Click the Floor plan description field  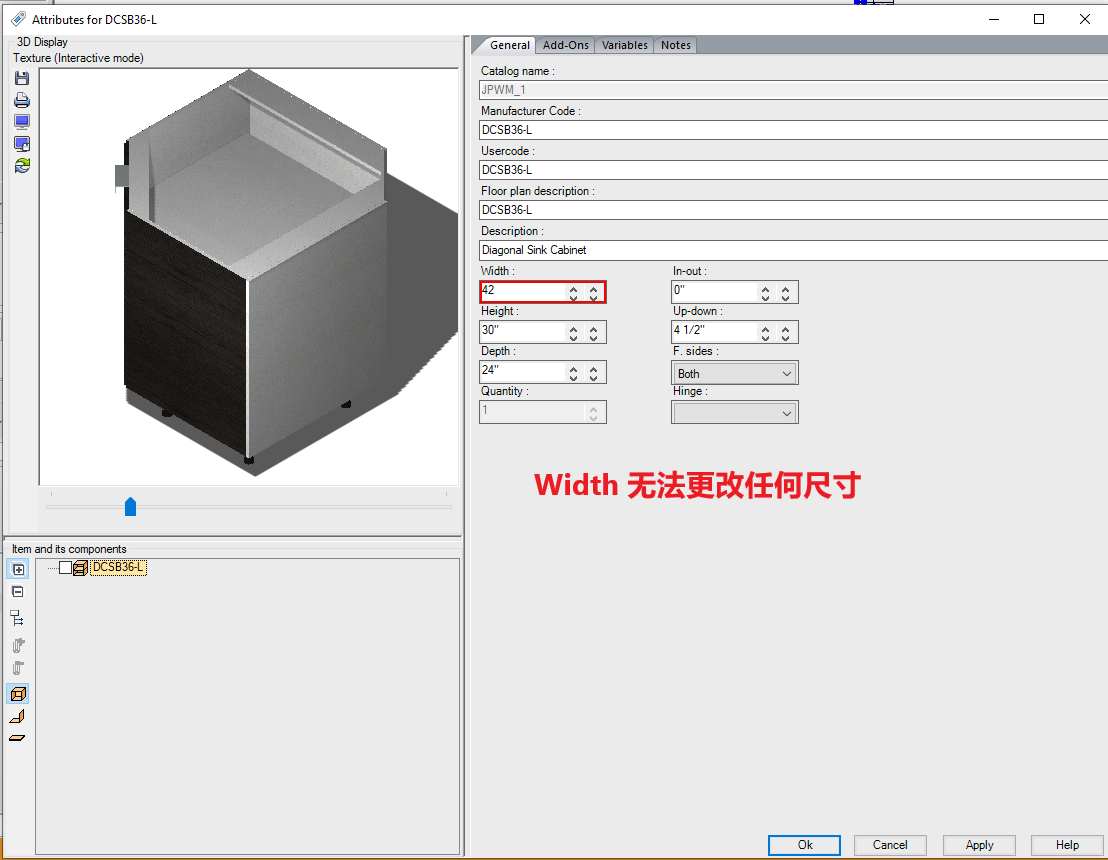(793, 210)
